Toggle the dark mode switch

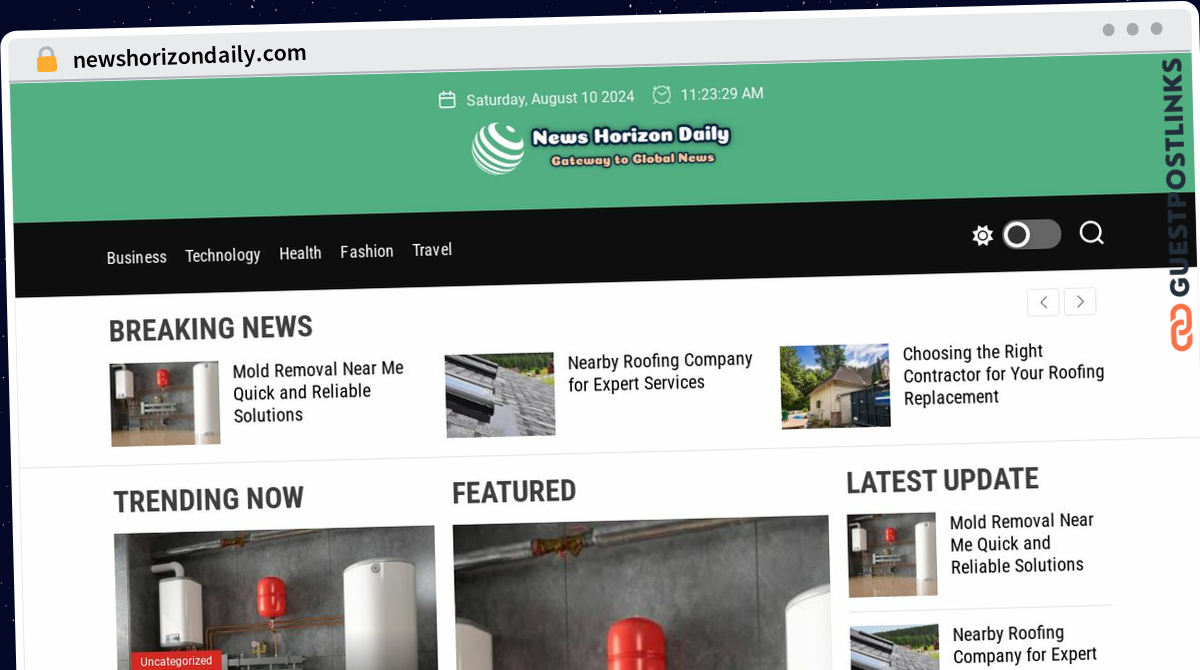tap(1031, 234)
